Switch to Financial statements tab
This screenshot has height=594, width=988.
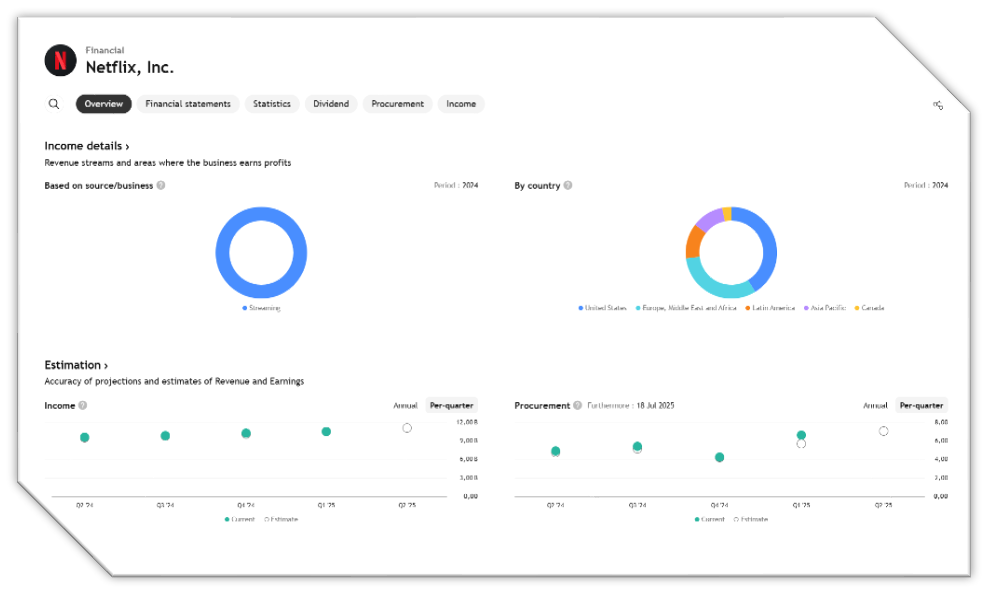tap(188, 104)
